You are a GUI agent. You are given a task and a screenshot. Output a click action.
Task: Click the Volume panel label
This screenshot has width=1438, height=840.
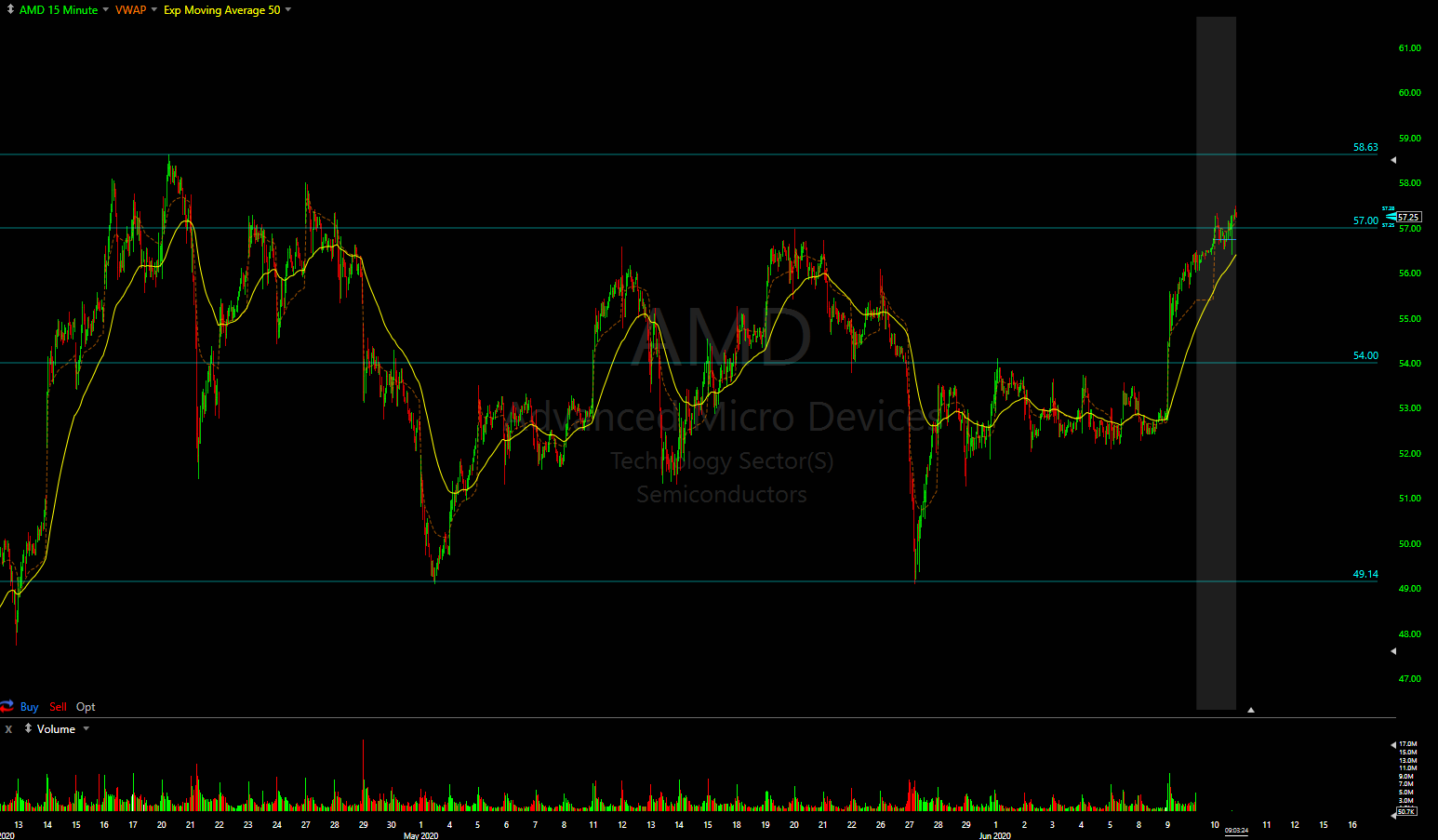[57, 729]
